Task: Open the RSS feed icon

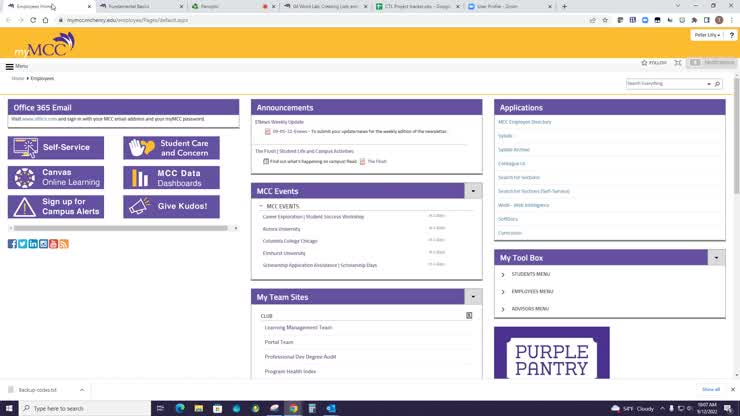Action: 64,244
